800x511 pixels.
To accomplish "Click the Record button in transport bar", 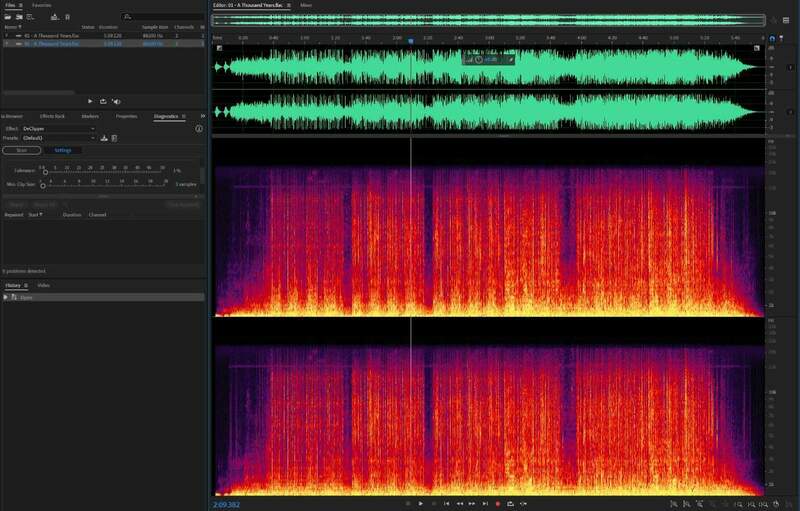I will point(497,503).
